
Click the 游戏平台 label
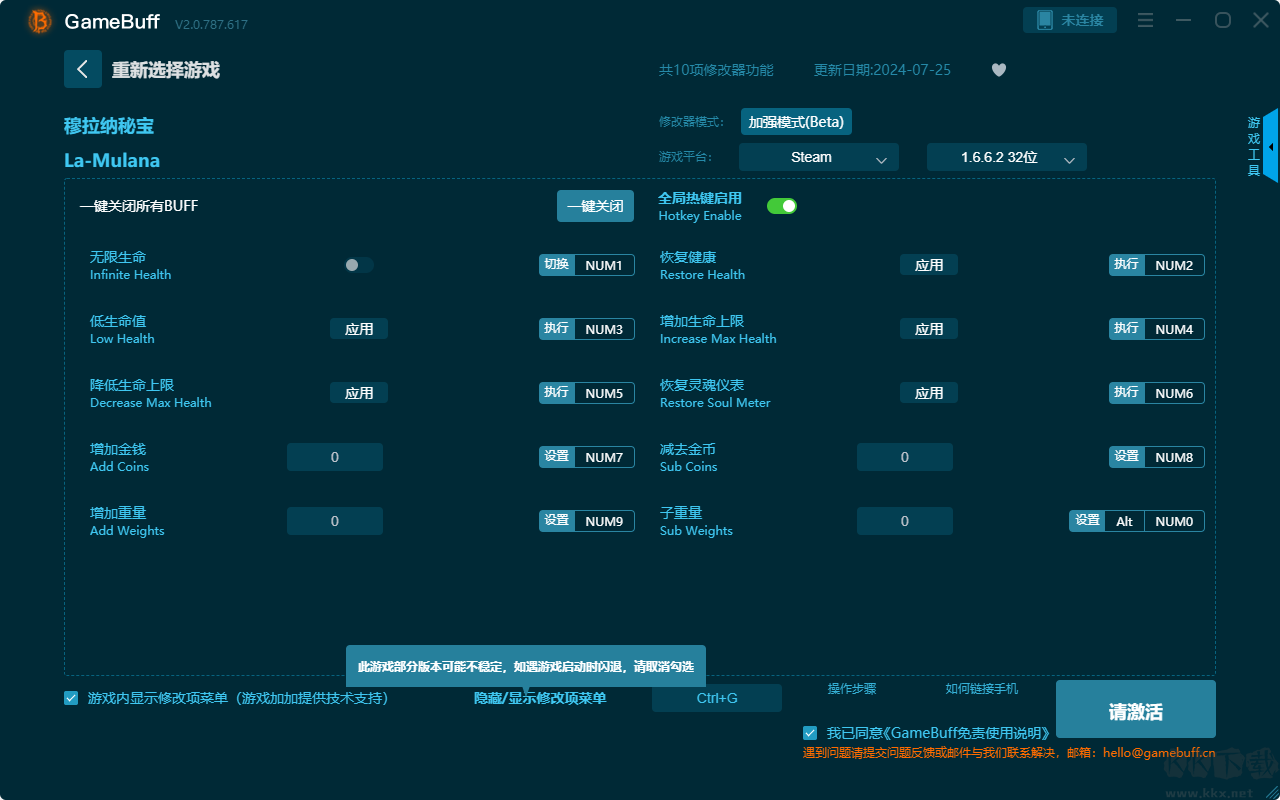coord(686,157)
